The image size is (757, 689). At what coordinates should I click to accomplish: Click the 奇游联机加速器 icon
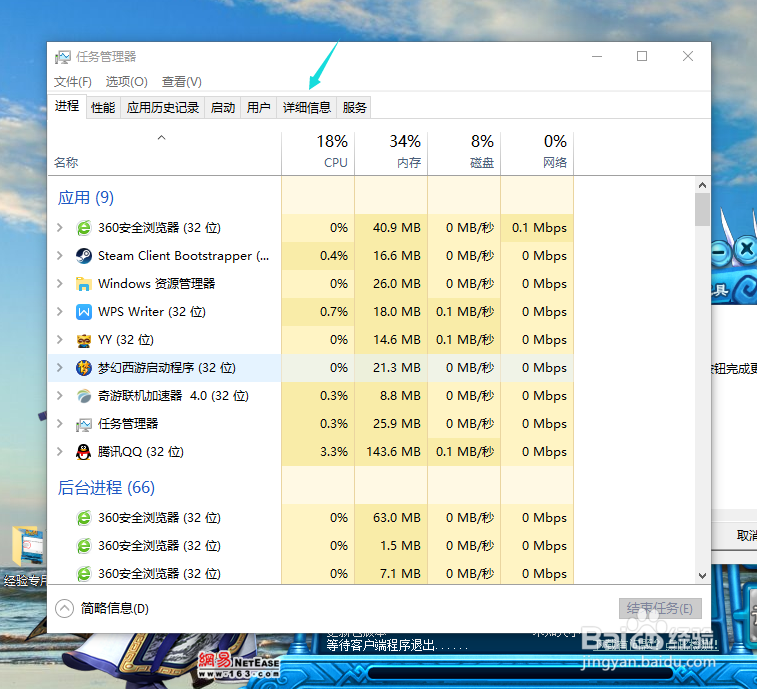(x=84, y=396)
